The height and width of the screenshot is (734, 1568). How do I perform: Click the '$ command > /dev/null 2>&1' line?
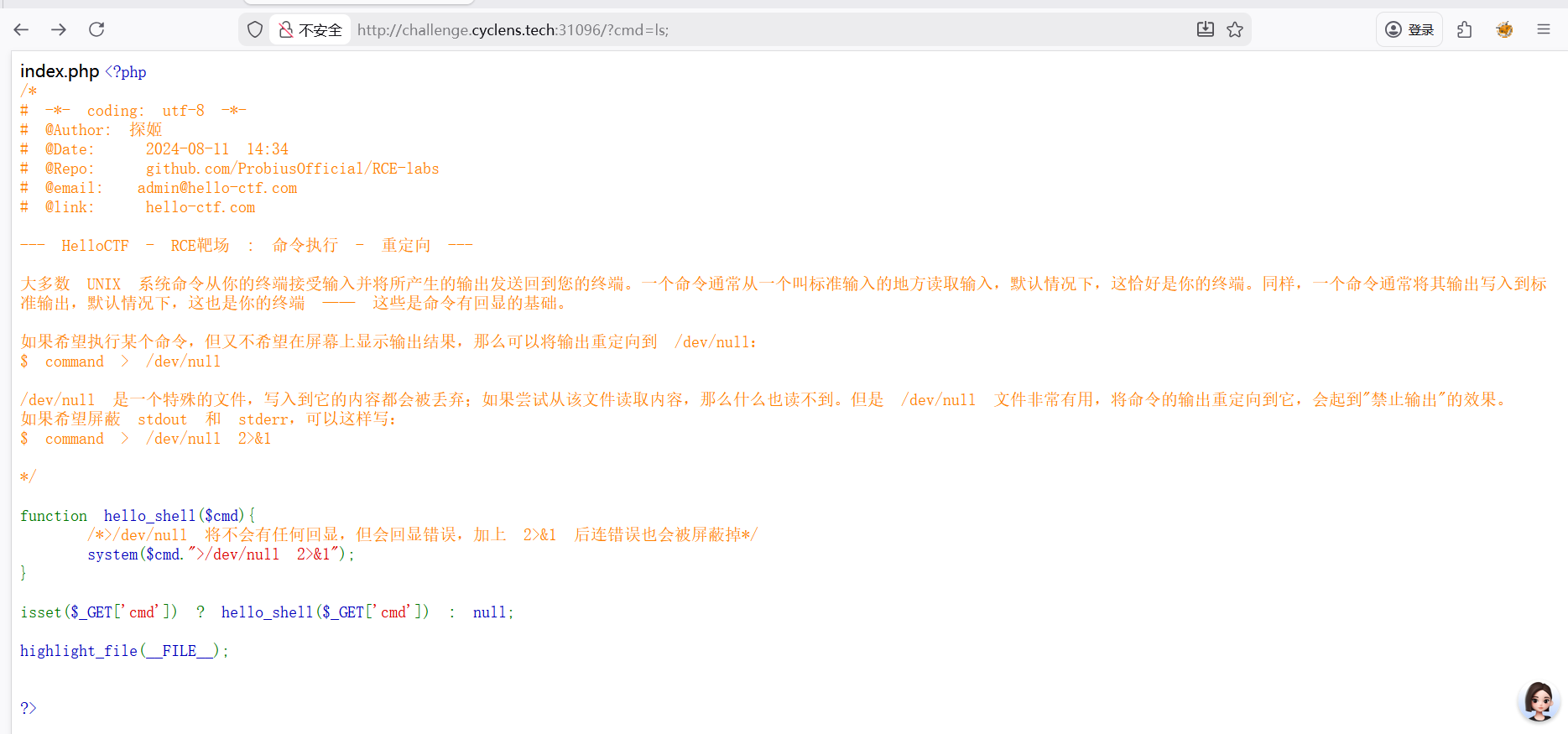[146, 439]
